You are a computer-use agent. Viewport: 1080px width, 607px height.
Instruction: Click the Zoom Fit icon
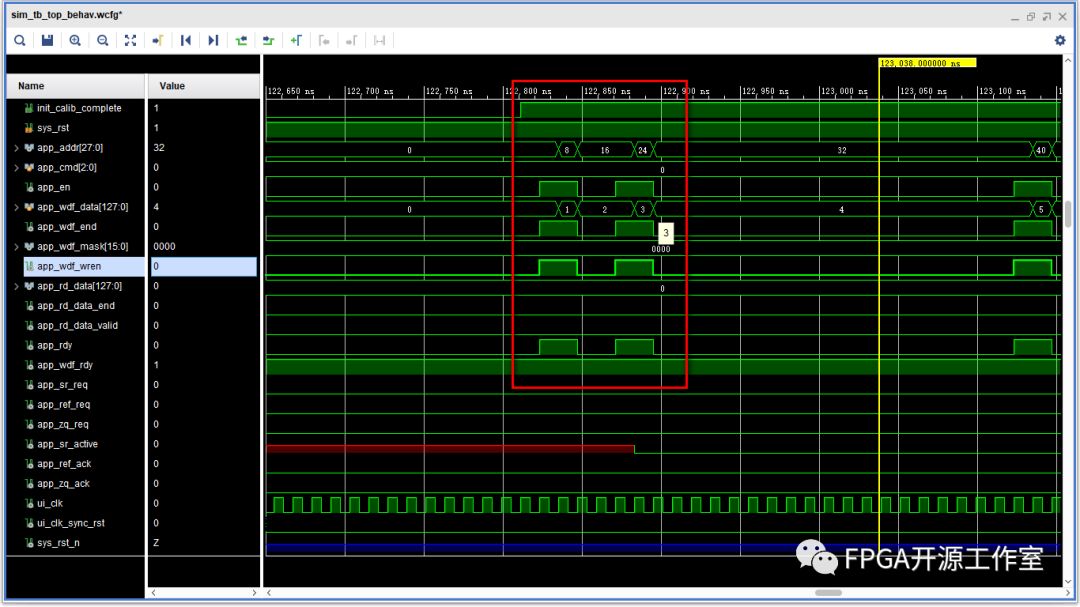coord(130,40)
